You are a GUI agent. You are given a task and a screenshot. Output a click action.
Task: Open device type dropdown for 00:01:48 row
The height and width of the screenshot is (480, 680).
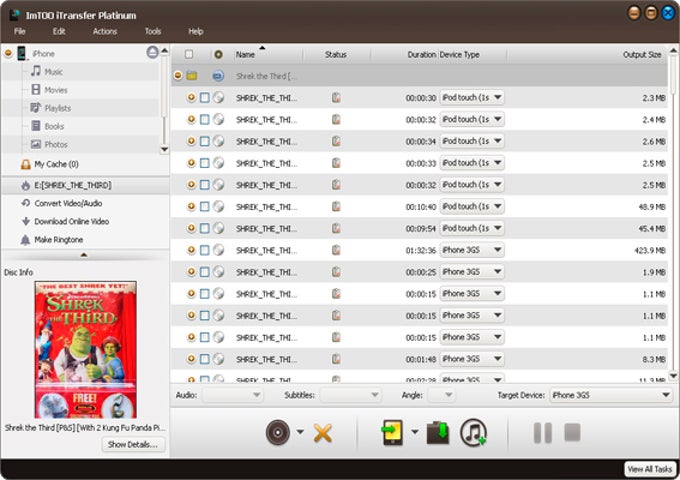(x=472, y=359)
